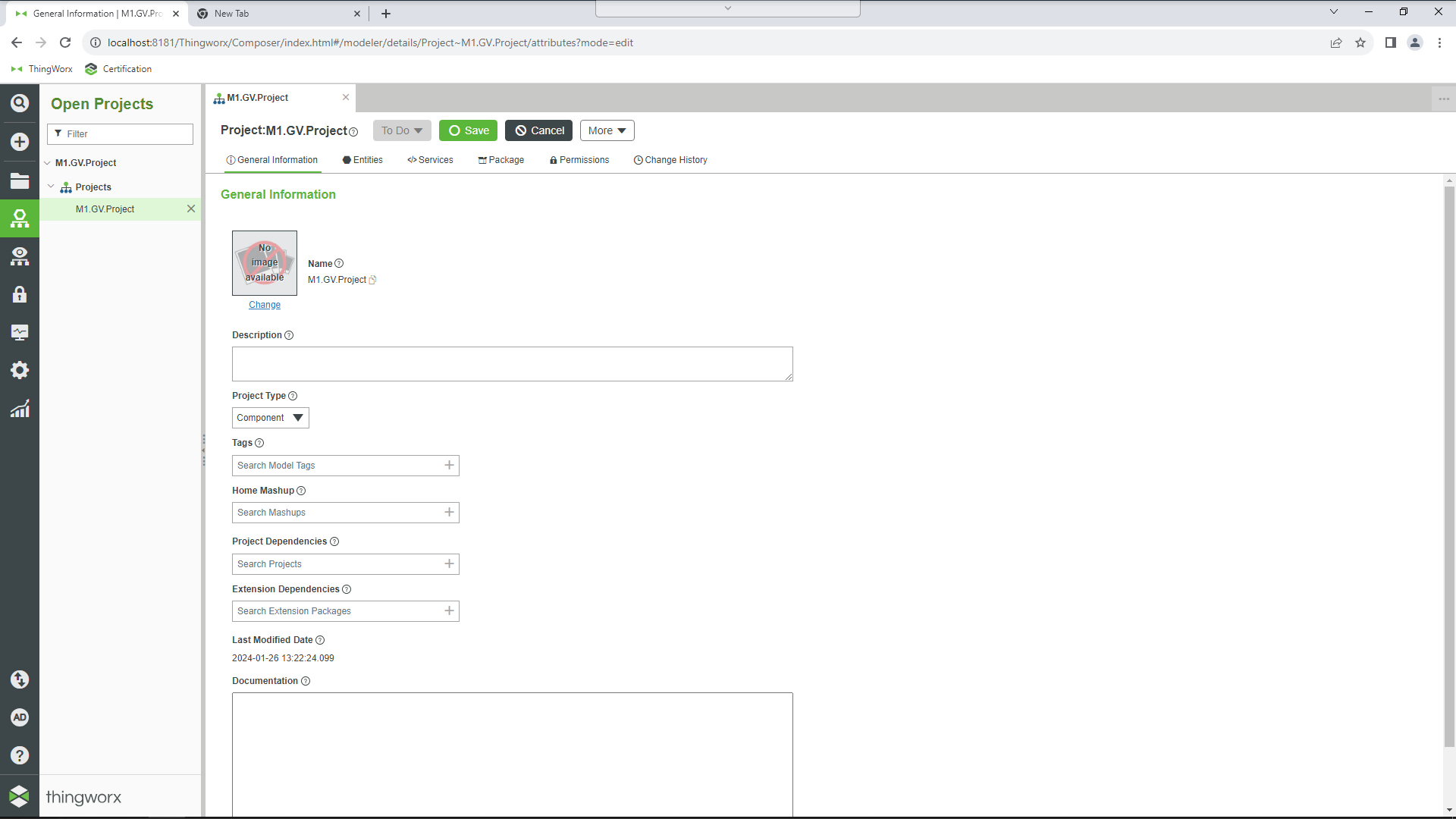Switch to the Permissions tab
The image size is (1456, 819).
579,160
